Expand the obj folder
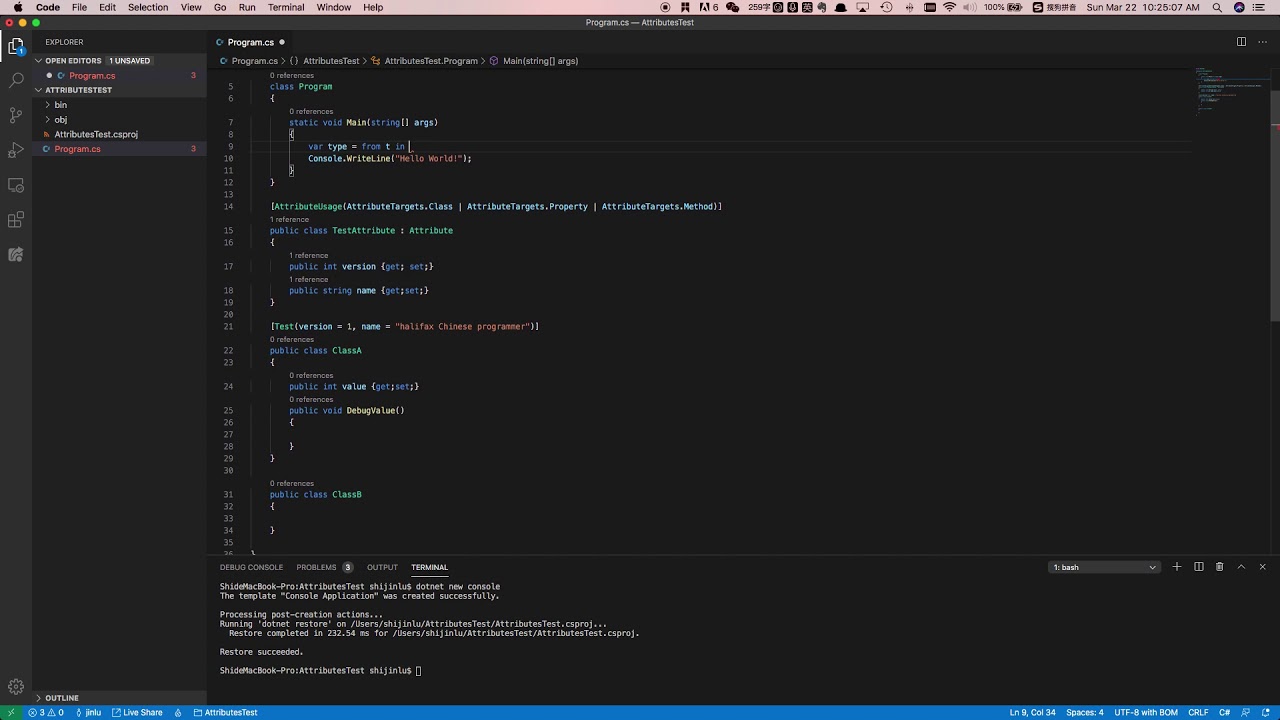 click(x=120, y=119)
